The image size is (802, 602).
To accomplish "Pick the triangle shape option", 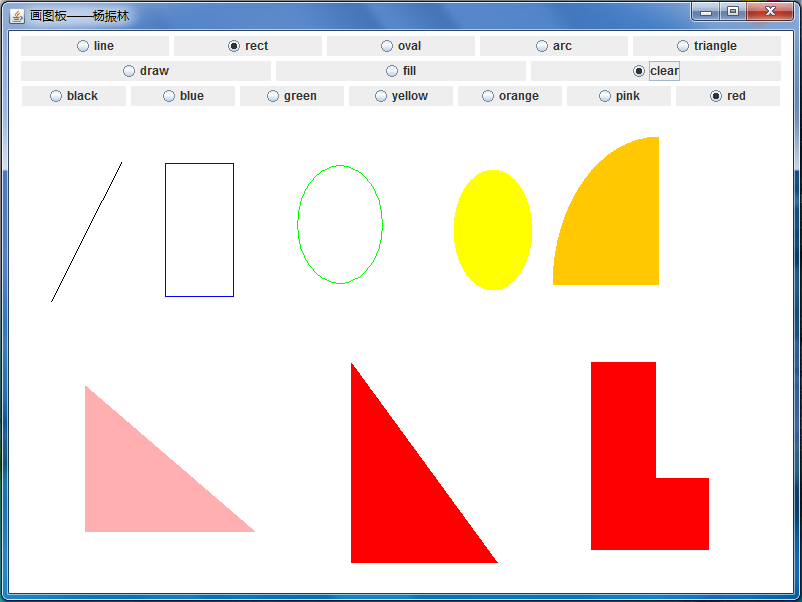I will [707, 46].
